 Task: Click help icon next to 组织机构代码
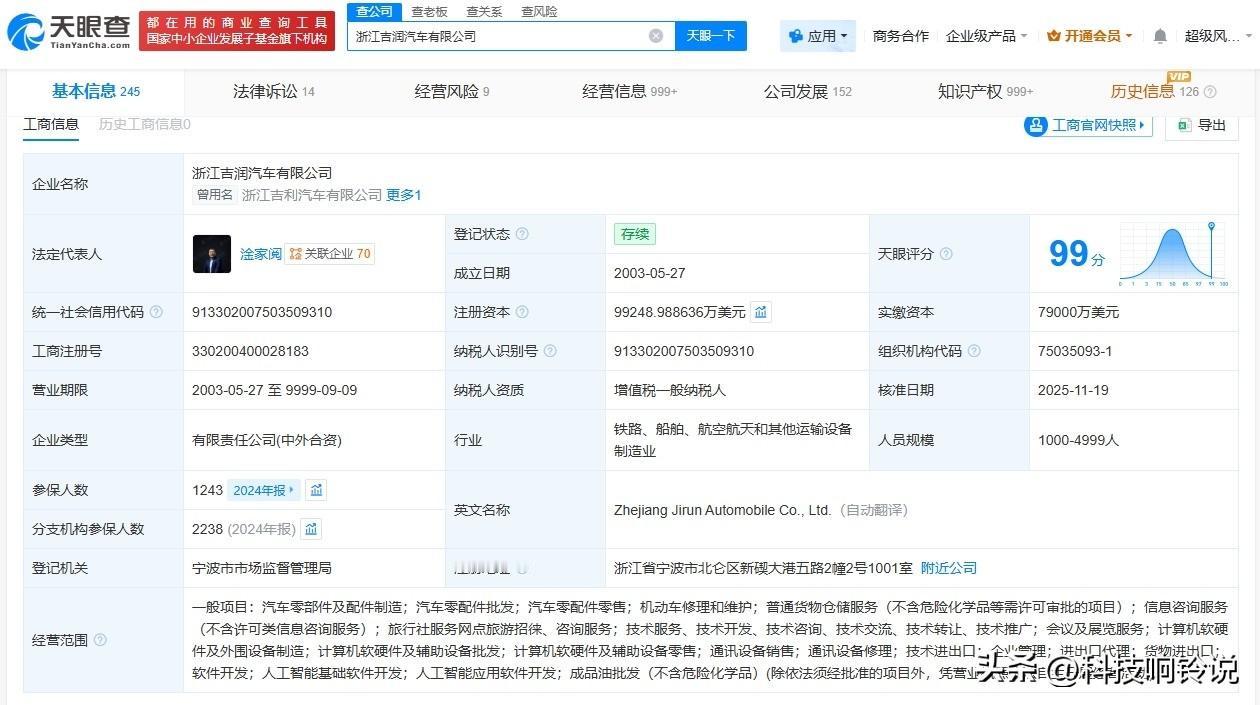click(x=974, y=351)
